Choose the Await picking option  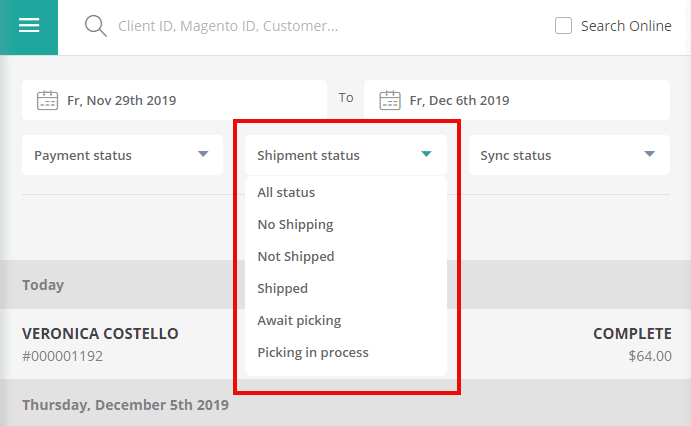(299, 320)
